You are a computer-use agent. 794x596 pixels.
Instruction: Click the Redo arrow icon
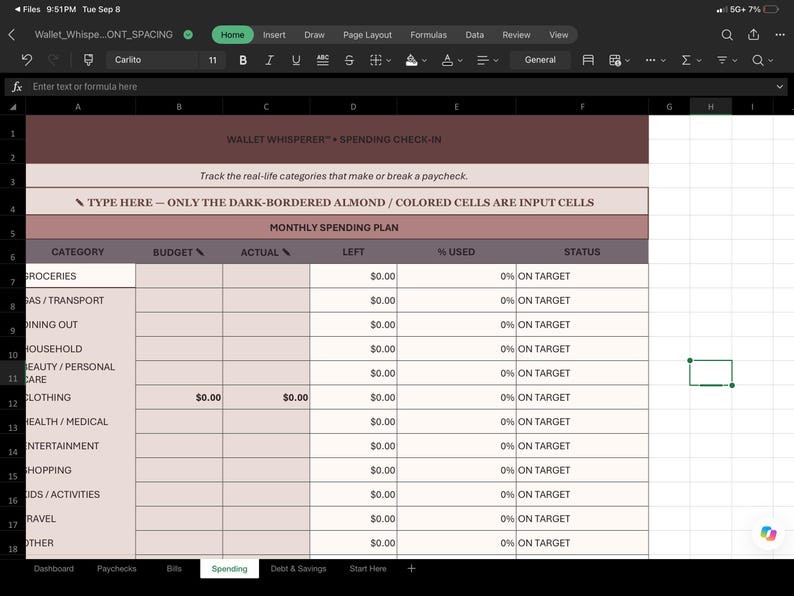pyautogui.click(x=53, y=60)
